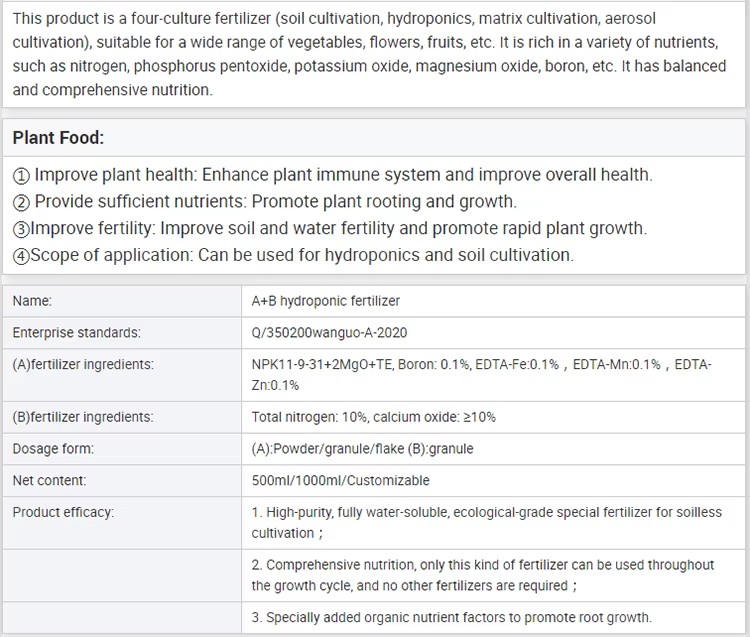Select the Plant Food heading
The image size is (750, 637).
click(x=58, y=138)
